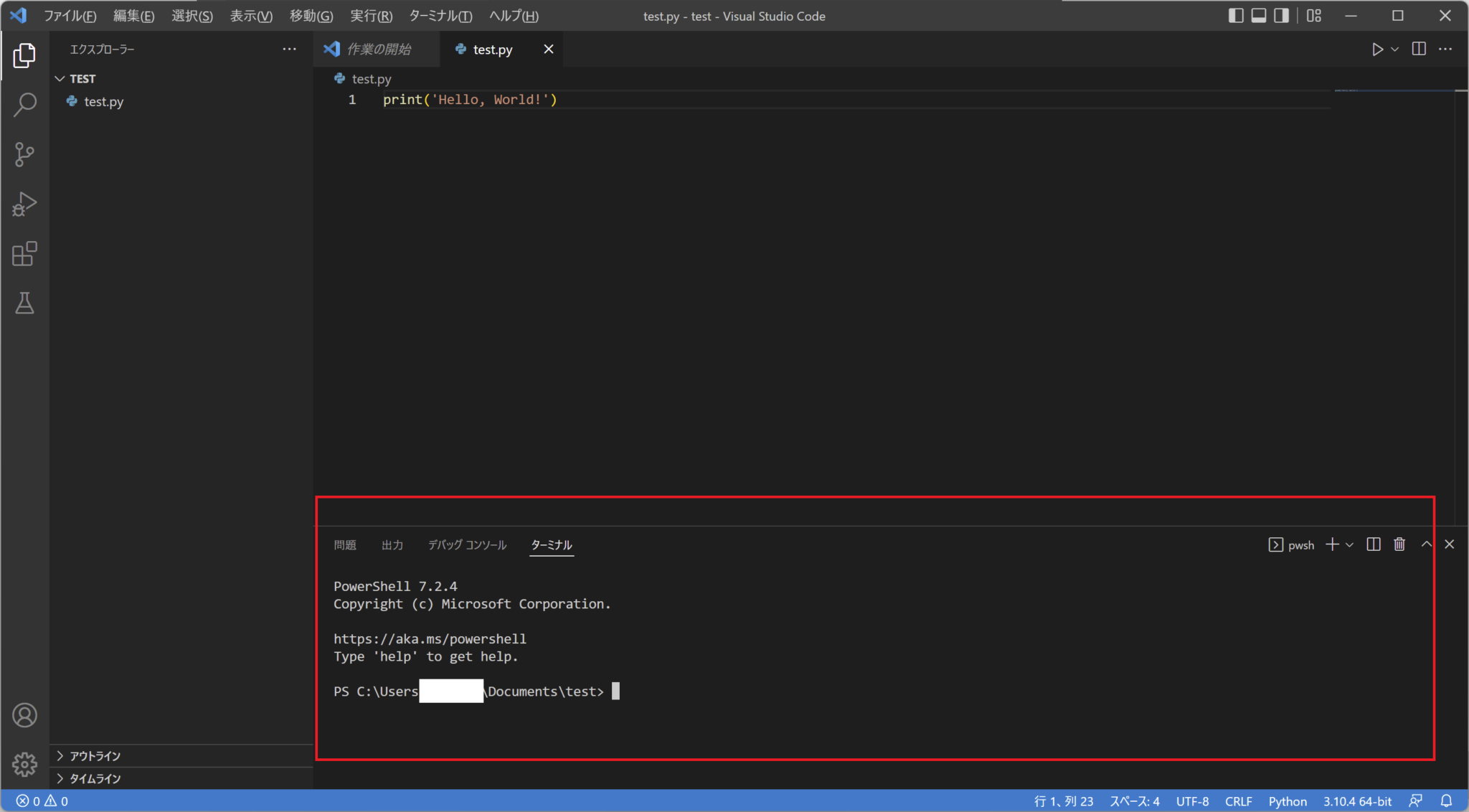Split the terminal pane
This screenshot has height=812, width=1469.
point(1374,544)
